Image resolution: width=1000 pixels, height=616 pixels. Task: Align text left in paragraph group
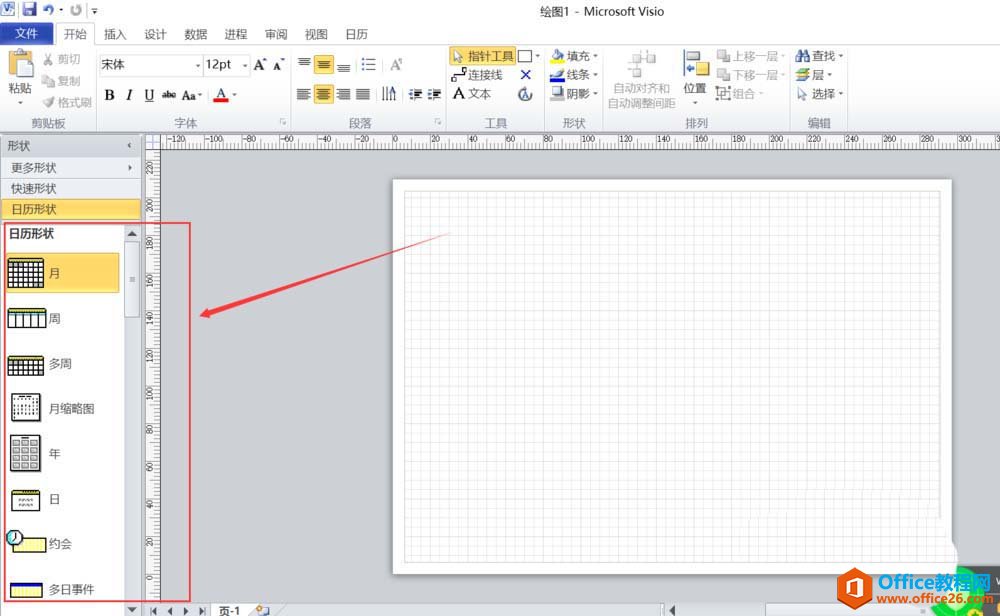click(304, 95)
